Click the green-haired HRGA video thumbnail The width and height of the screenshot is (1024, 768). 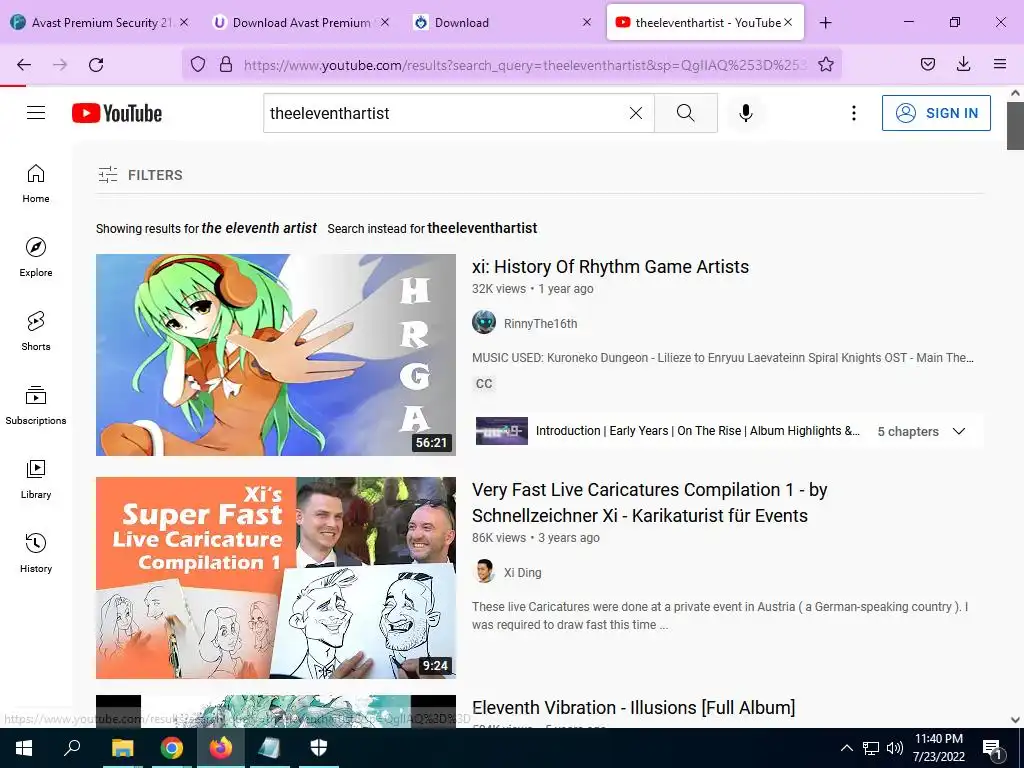click(276, 355)
